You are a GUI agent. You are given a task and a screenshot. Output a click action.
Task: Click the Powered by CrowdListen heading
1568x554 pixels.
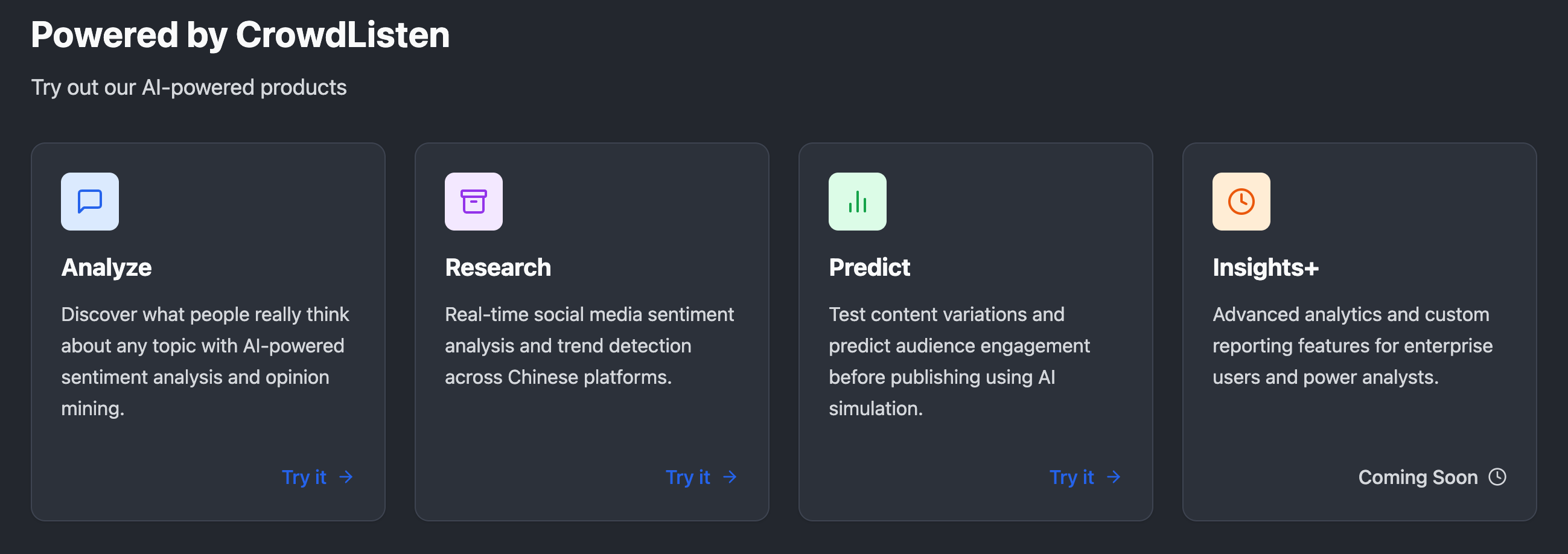[241, 35]
